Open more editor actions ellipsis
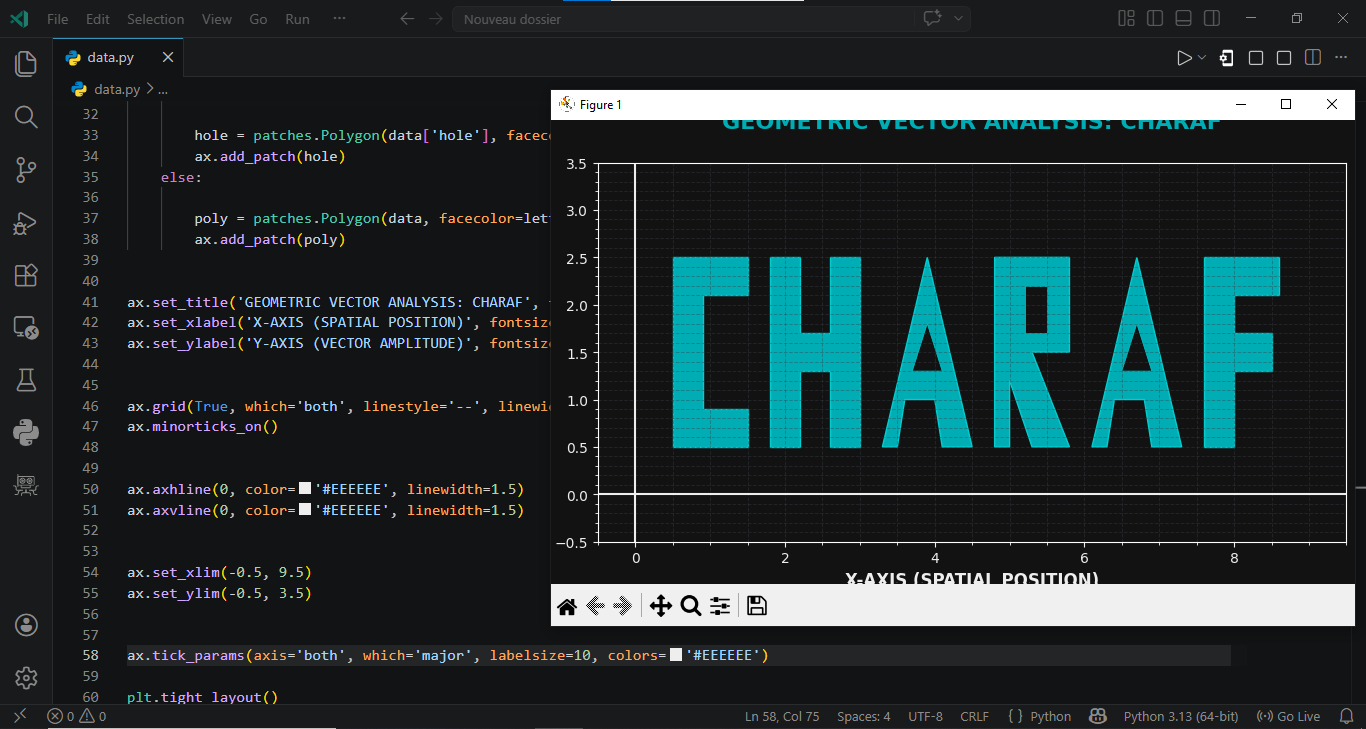The image size is (1366, 729). (x=1341, y=58)
